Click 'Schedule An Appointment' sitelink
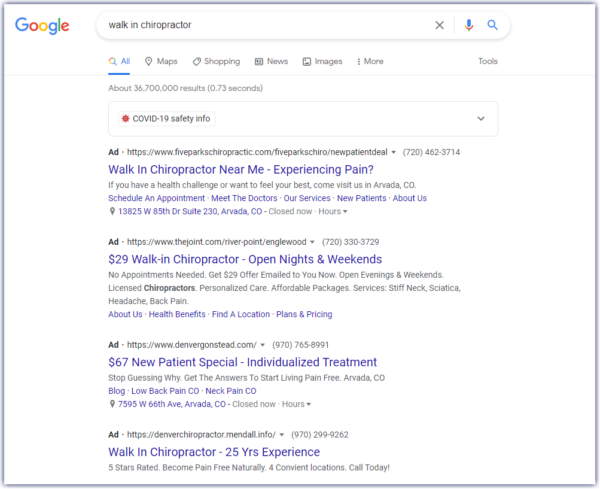 coord(157,198)
